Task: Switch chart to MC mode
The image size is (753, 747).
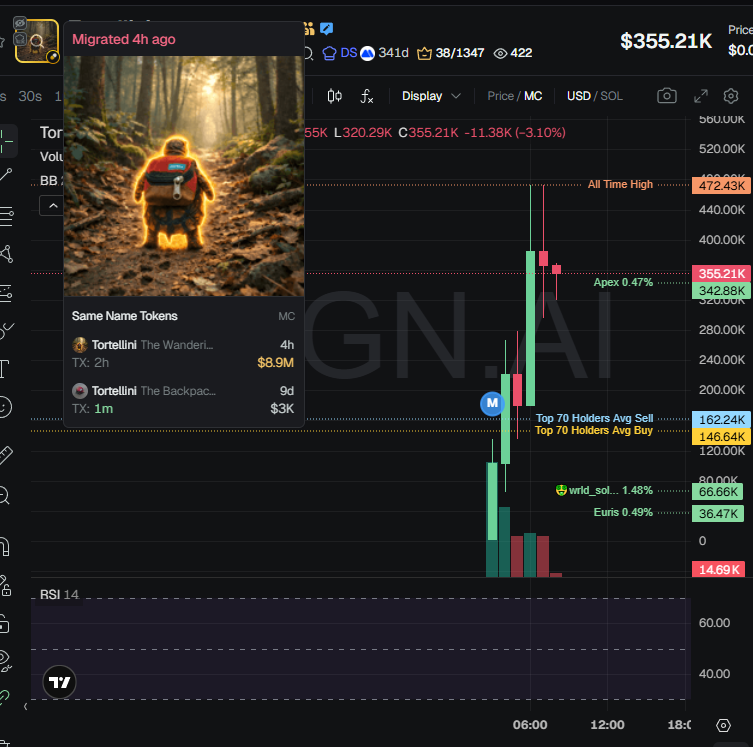Action: coord(533,96)
